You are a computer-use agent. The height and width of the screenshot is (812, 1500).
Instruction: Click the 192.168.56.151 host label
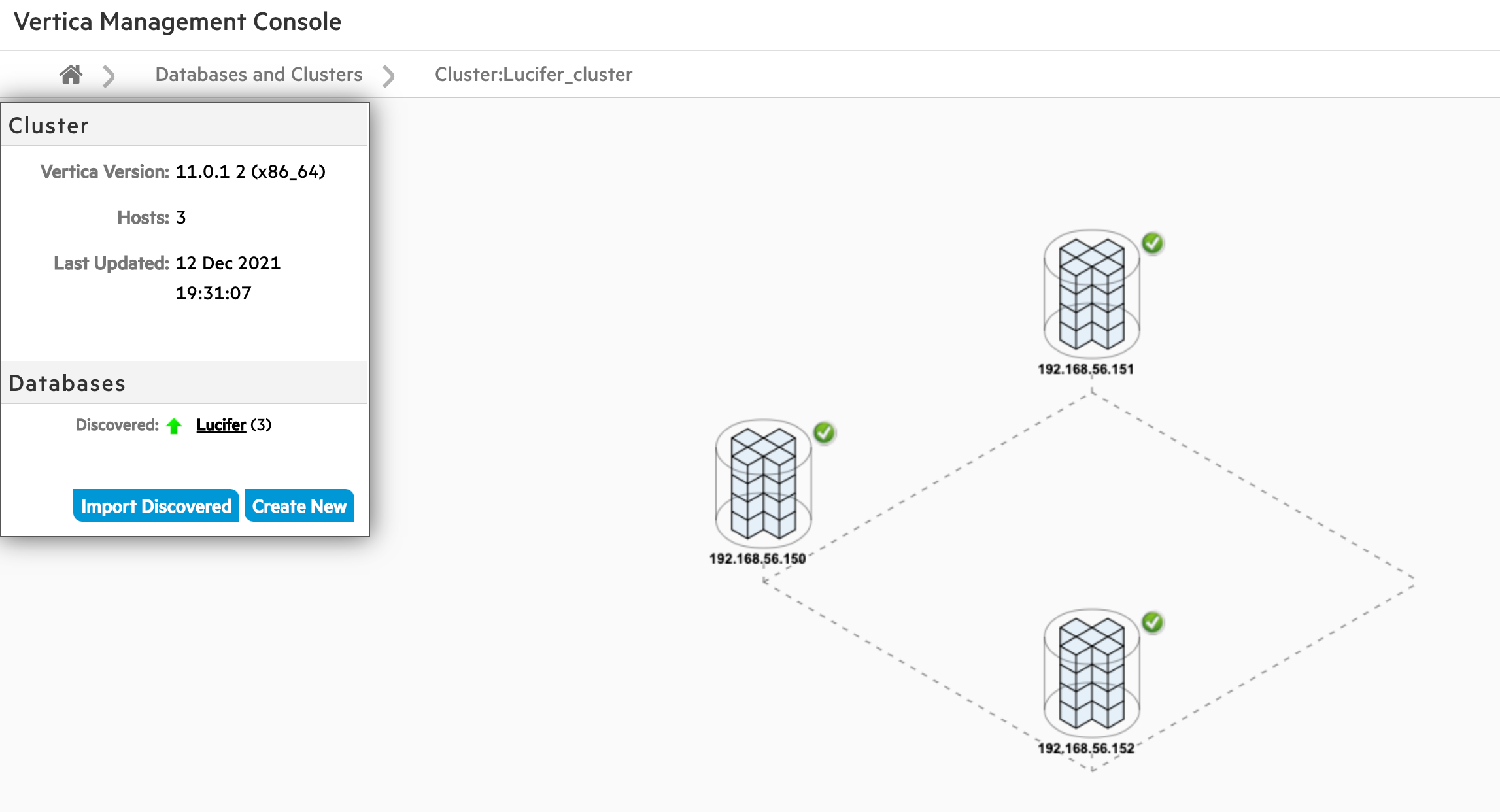[x=1085, y=369]
